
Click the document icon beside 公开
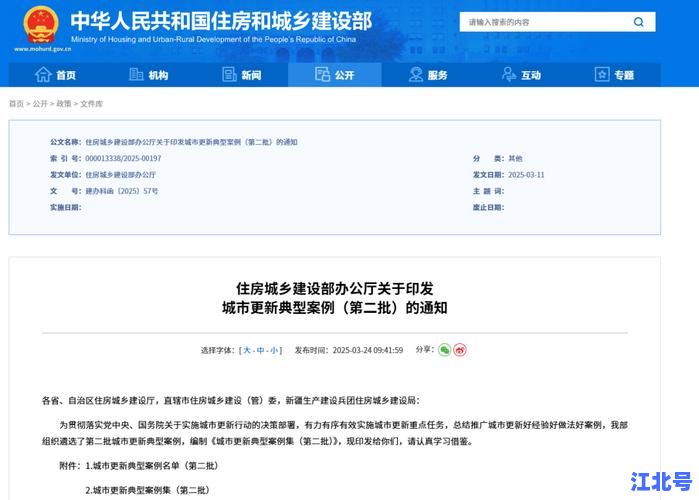(x=322, y=74)
